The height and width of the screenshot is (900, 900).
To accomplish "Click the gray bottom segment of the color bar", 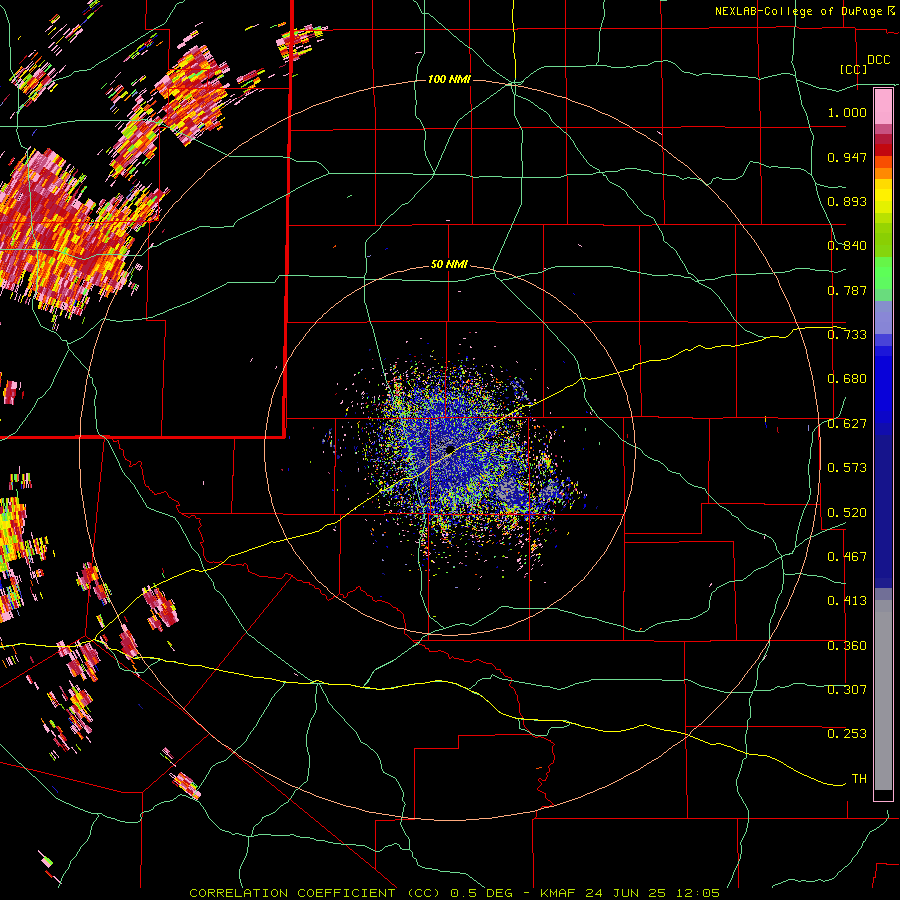I will coord(883,695).
